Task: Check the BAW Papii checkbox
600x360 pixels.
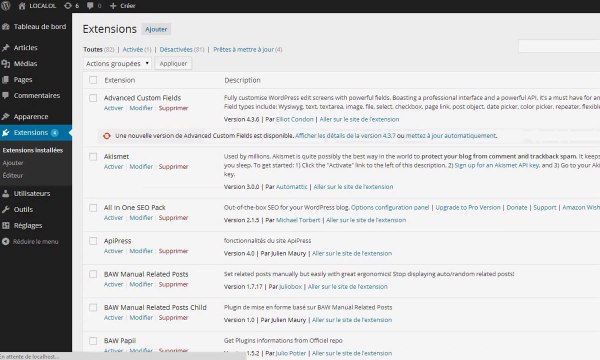Action: pyautogui.click(x=93, y=341)
